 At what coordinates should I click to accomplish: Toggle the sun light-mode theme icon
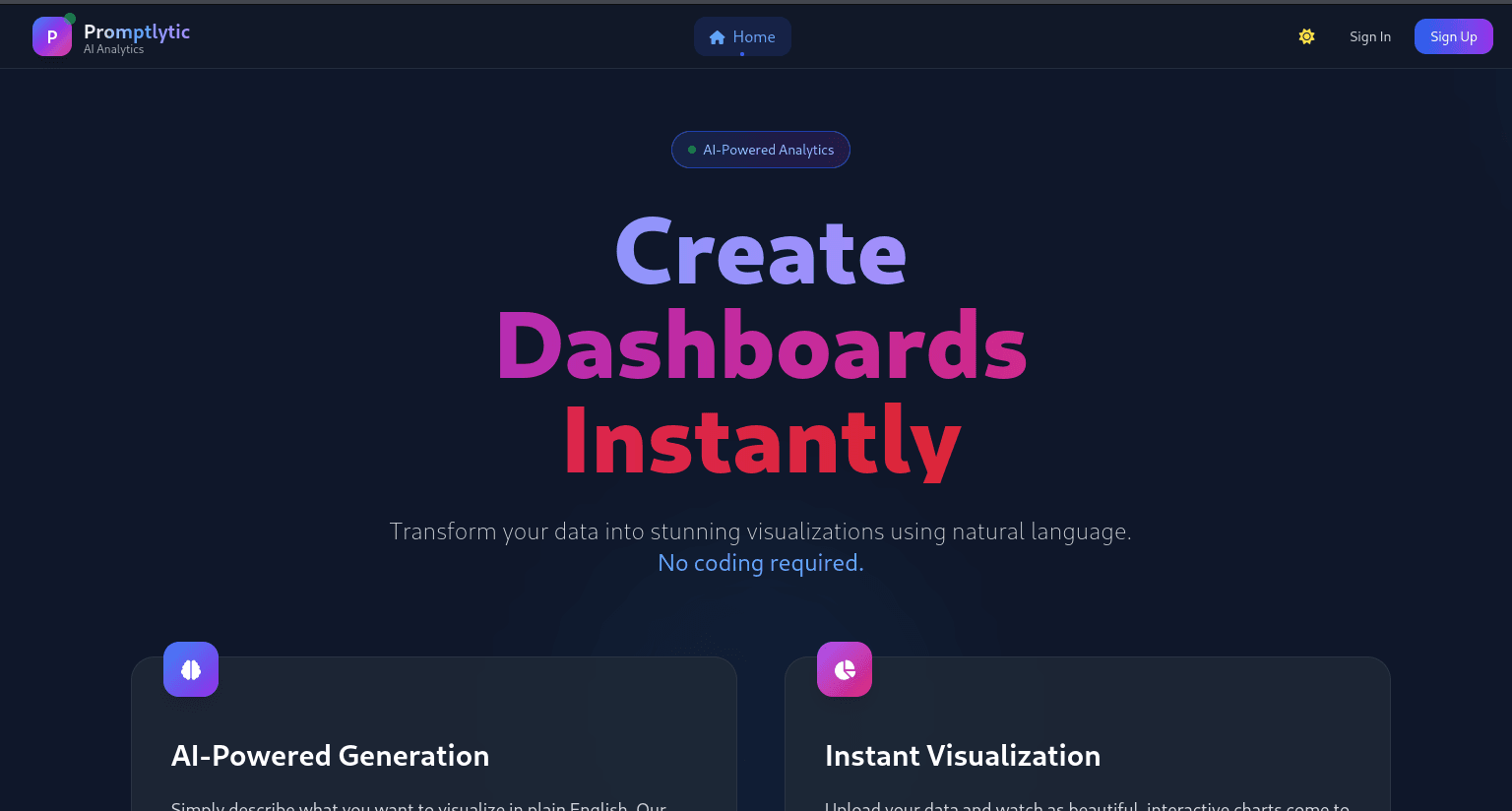click(x=1306, y=36)
